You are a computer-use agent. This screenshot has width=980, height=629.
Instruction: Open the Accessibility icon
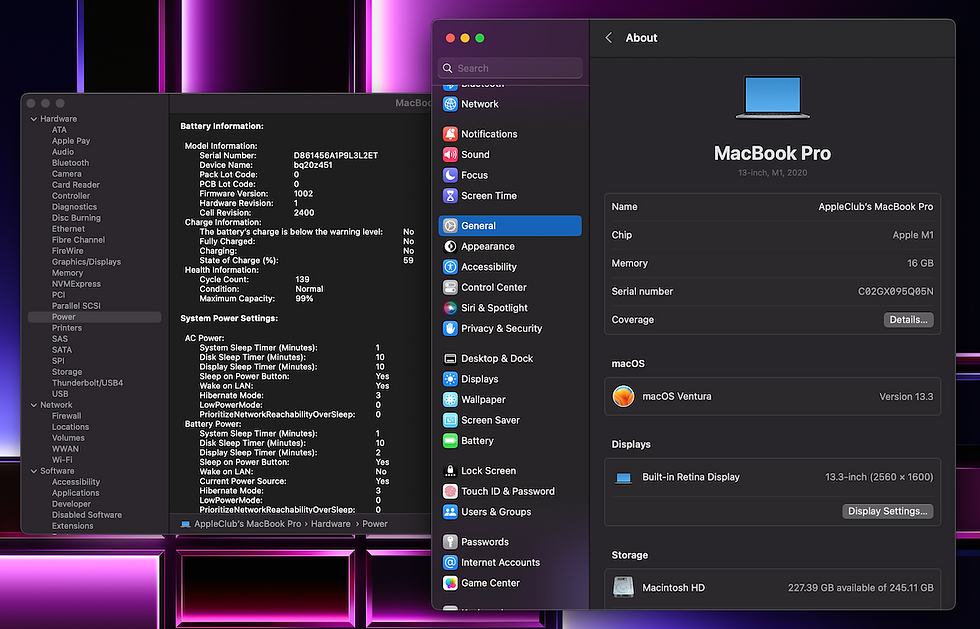click(x=450, y=267)
